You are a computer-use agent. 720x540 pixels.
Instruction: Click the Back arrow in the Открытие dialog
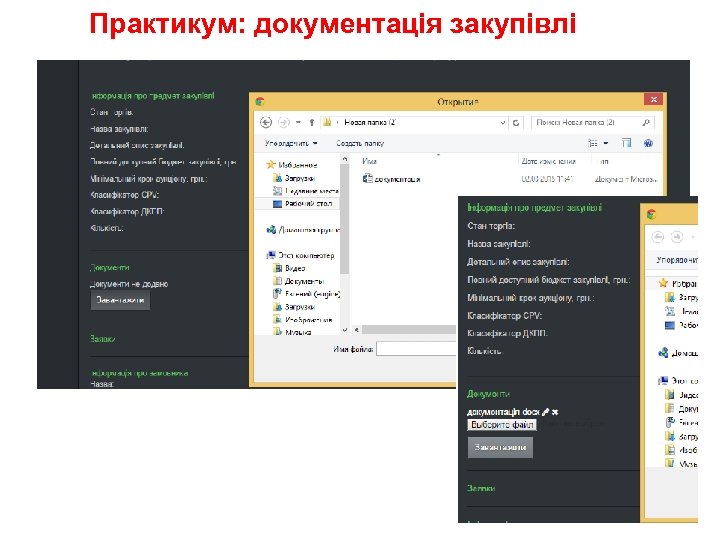[266, 122]
